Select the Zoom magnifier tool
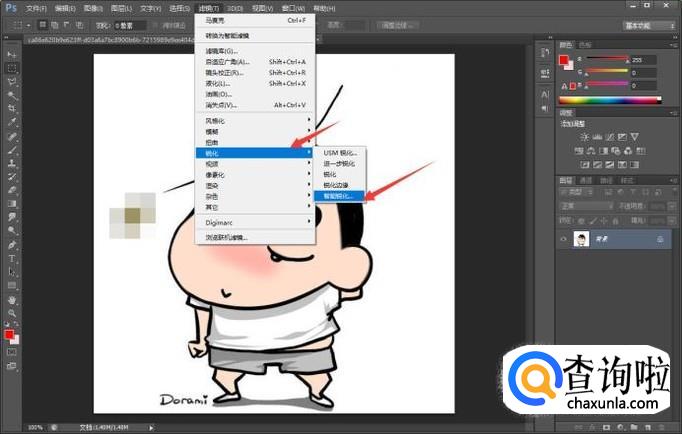The width and height of the screenshot is (682, 434). click(x=12, y=313)
